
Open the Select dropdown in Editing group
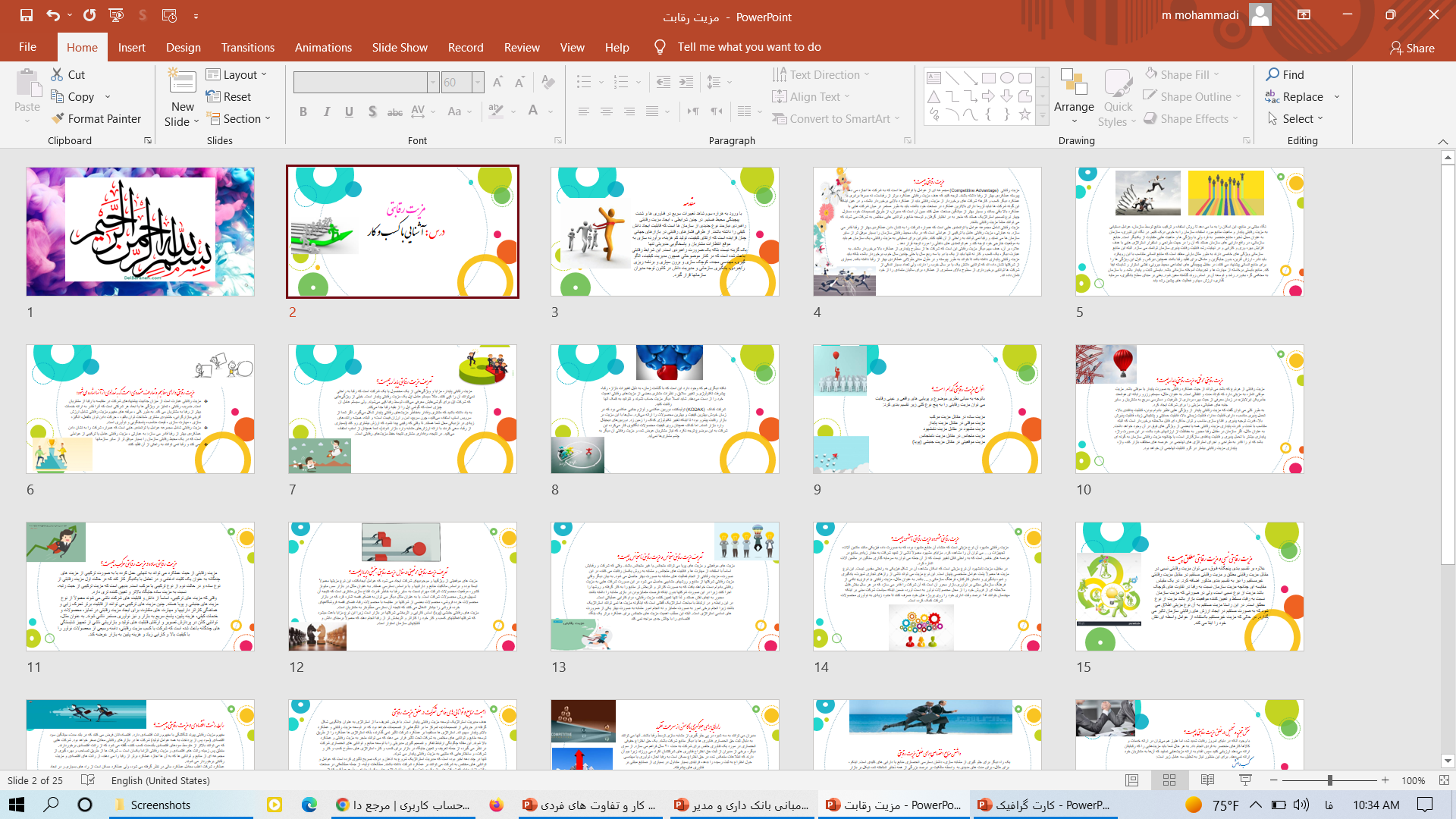[x=1296, y=119]
